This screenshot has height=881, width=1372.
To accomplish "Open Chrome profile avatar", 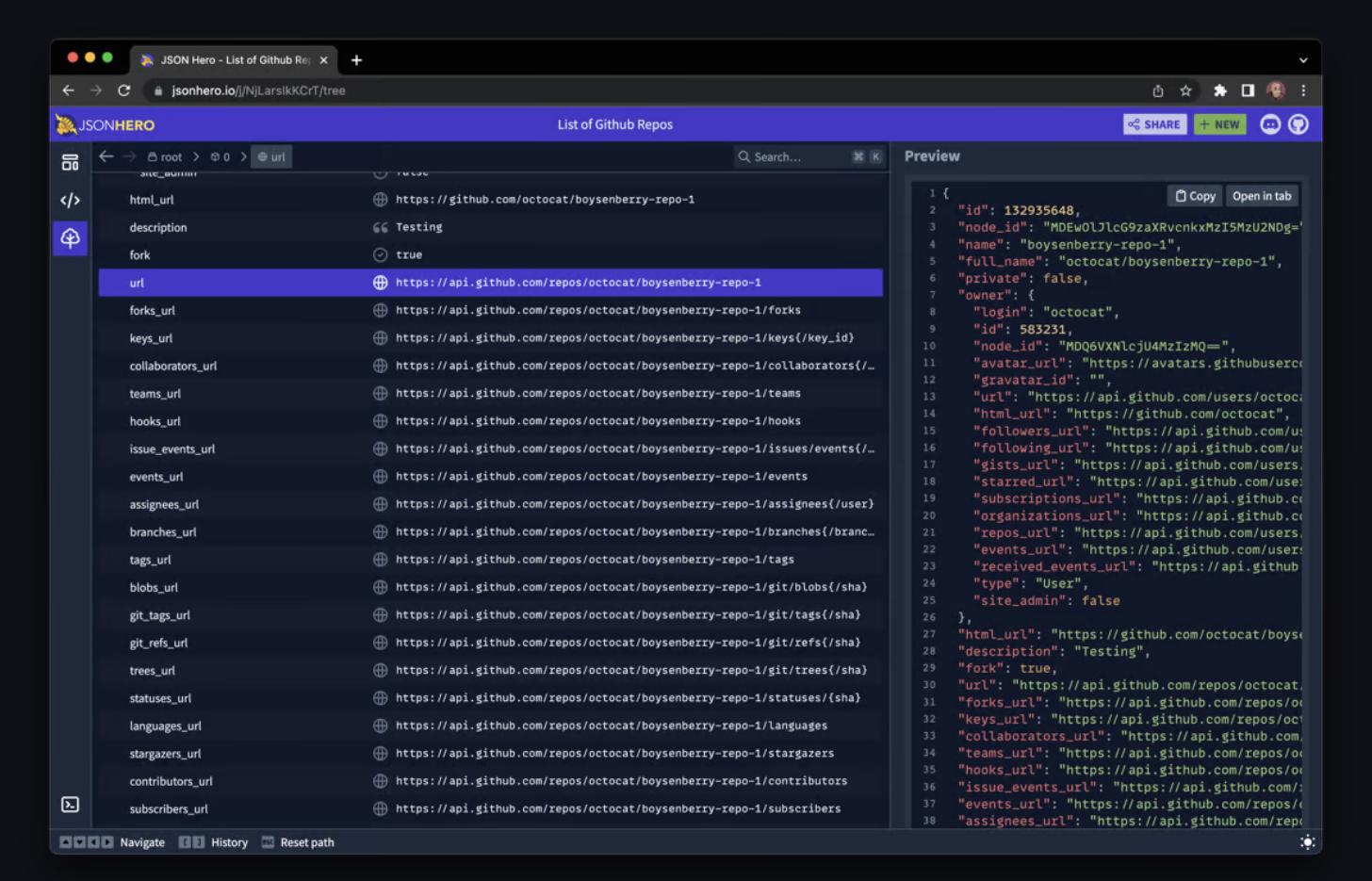I will tap(1276, 90).
